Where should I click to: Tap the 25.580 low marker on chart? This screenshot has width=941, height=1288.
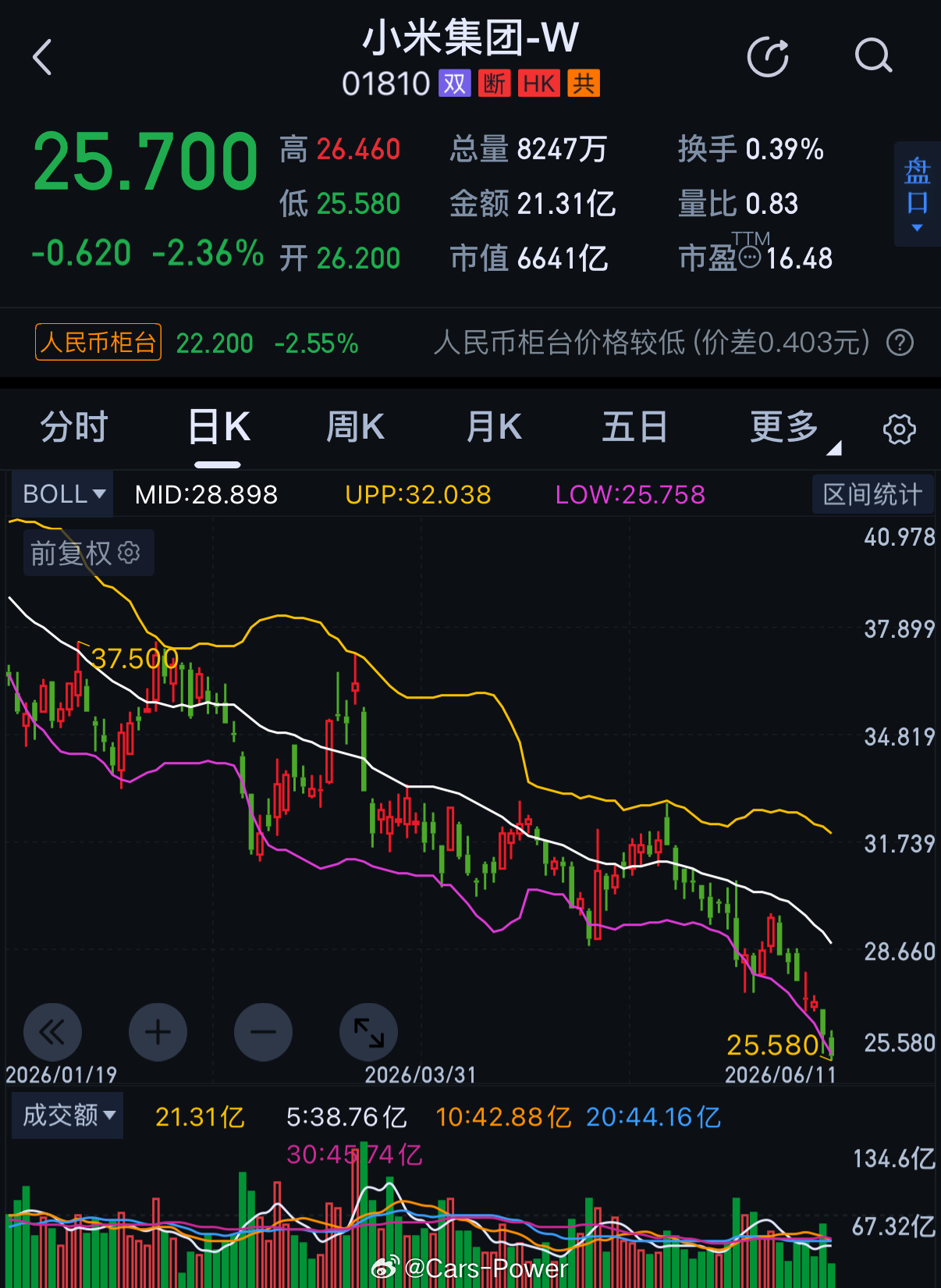click(772, 1045)
